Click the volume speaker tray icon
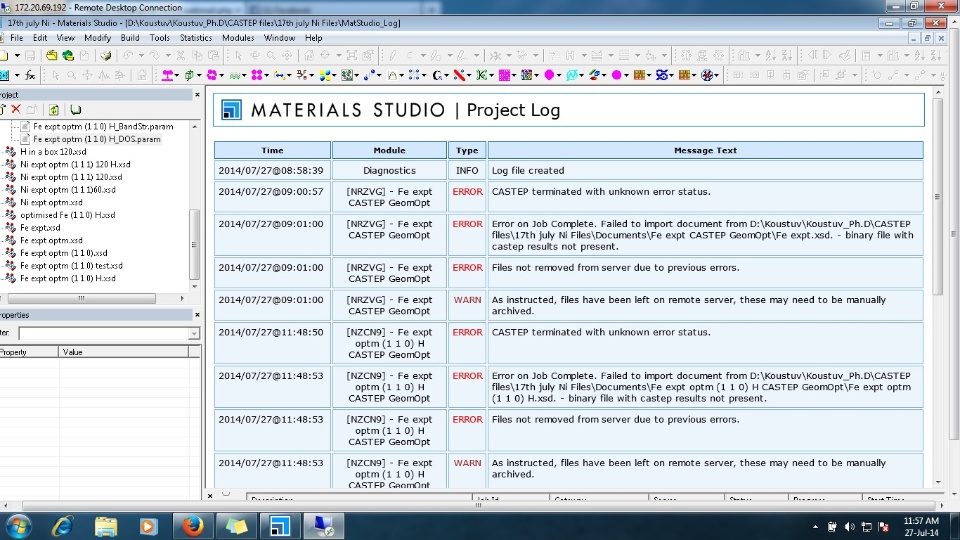Viewport: 960px width, 540px height. click(x=849, y=527)
